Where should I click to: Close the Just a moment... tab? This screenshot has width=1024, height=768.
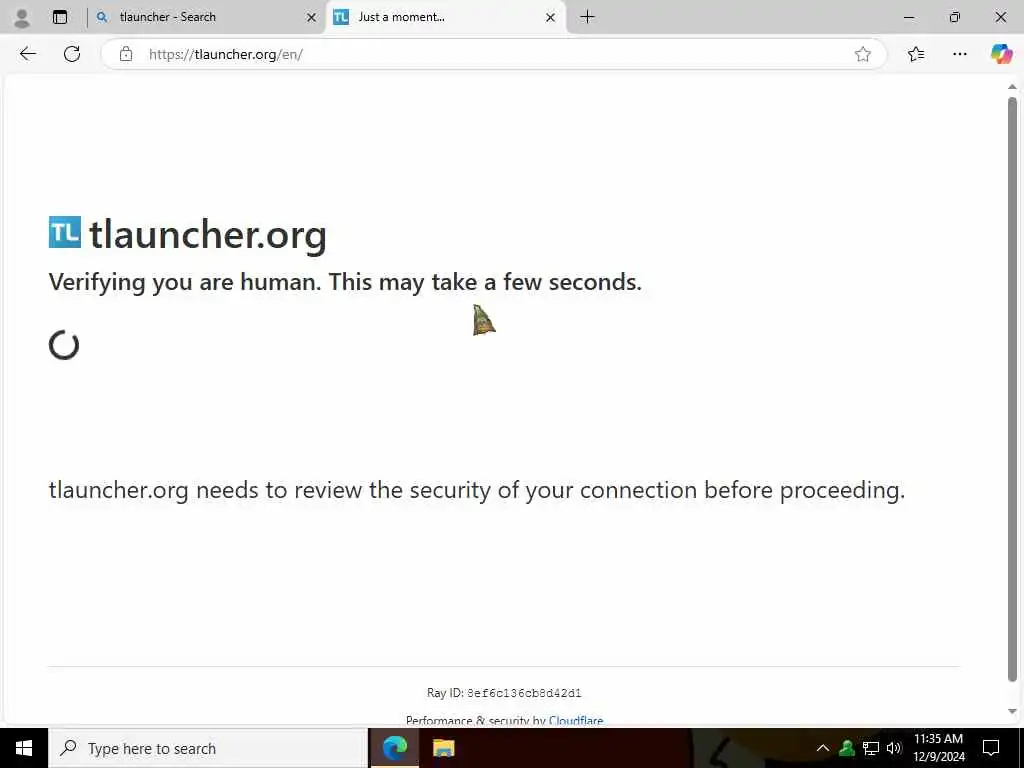coord(551,18)
